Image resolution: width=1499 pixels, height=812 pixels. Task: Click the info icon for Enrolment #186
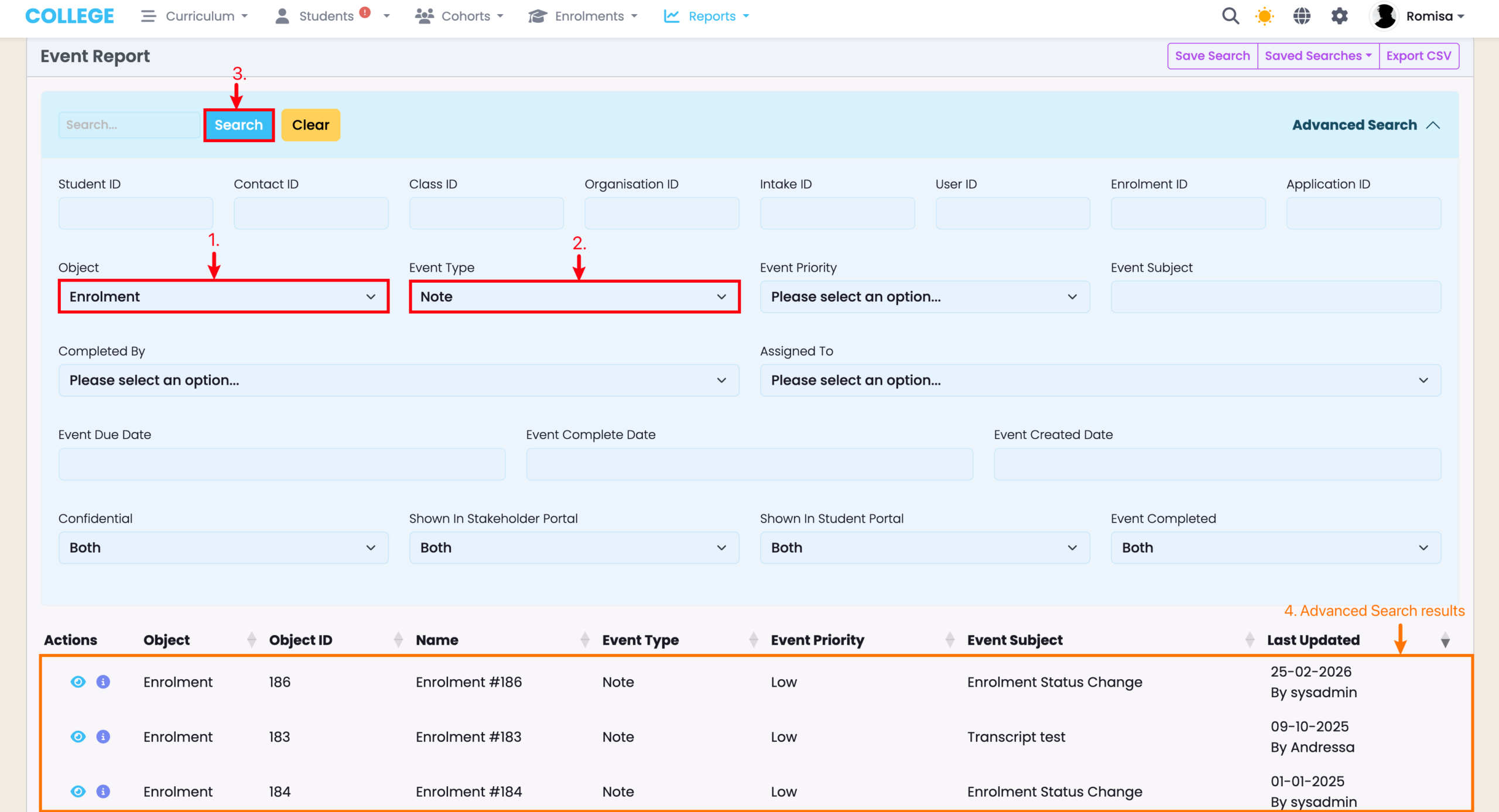103,682
